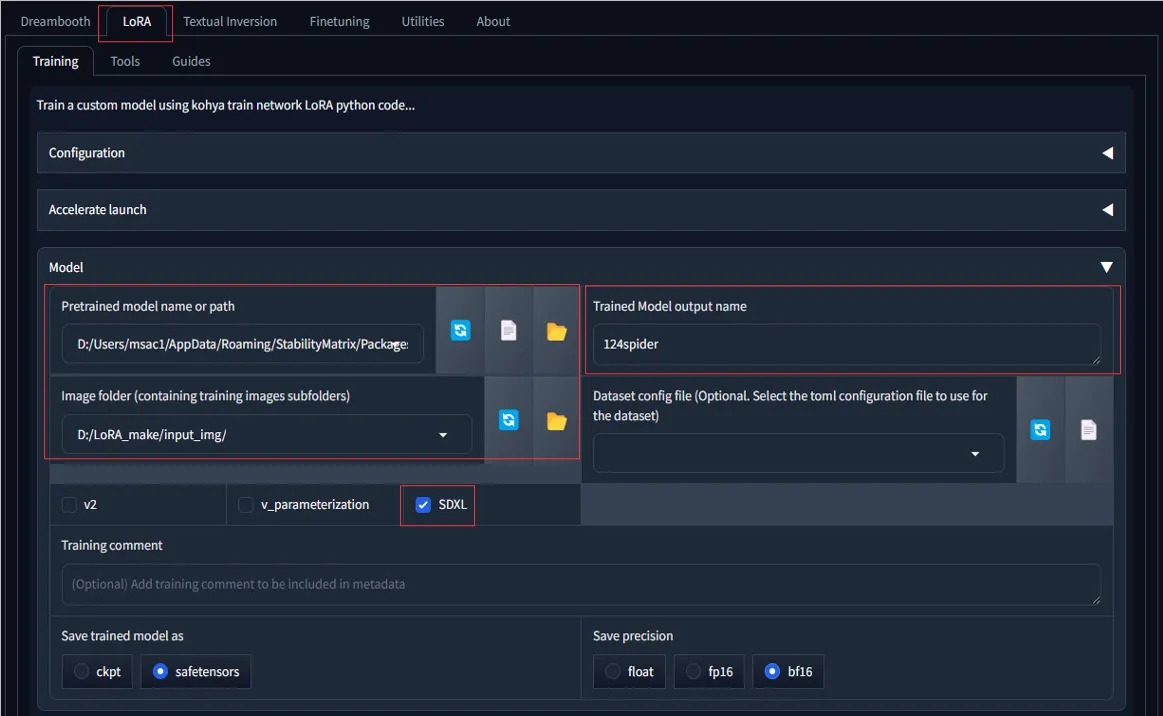Open the Tools sub-tab
The image size is (1163, 716).
pos(125,61)
